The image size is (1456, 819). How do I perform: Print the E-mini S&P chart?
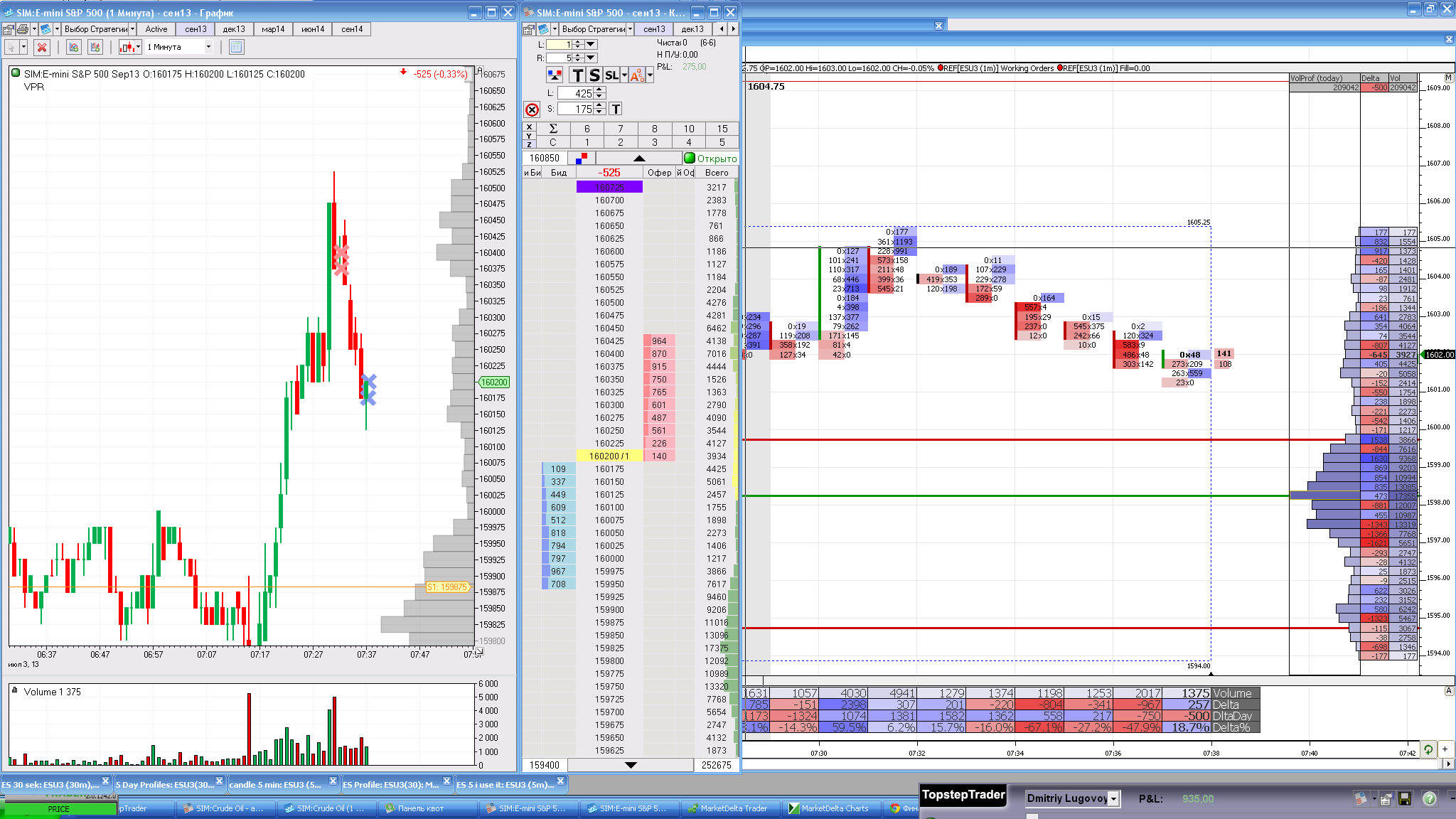point(23,29)
